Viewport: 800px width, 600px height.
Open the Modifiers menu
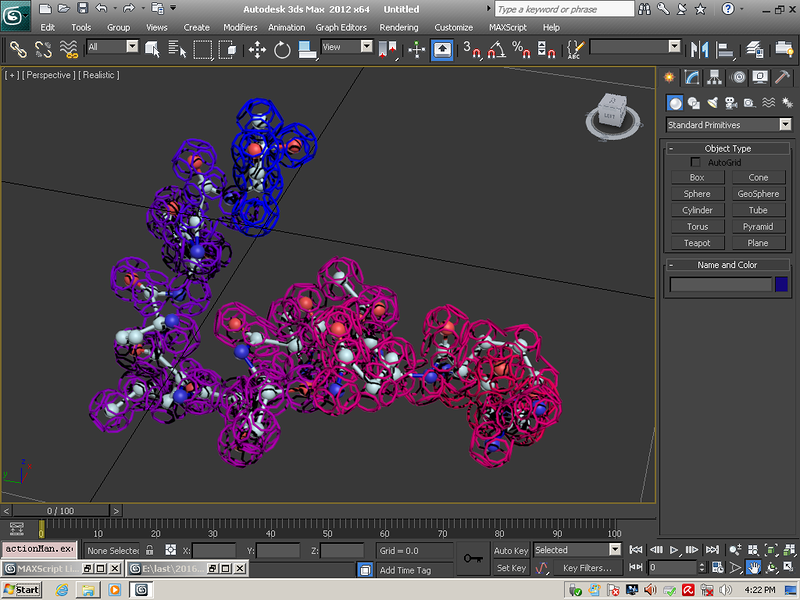pos(240,27)
